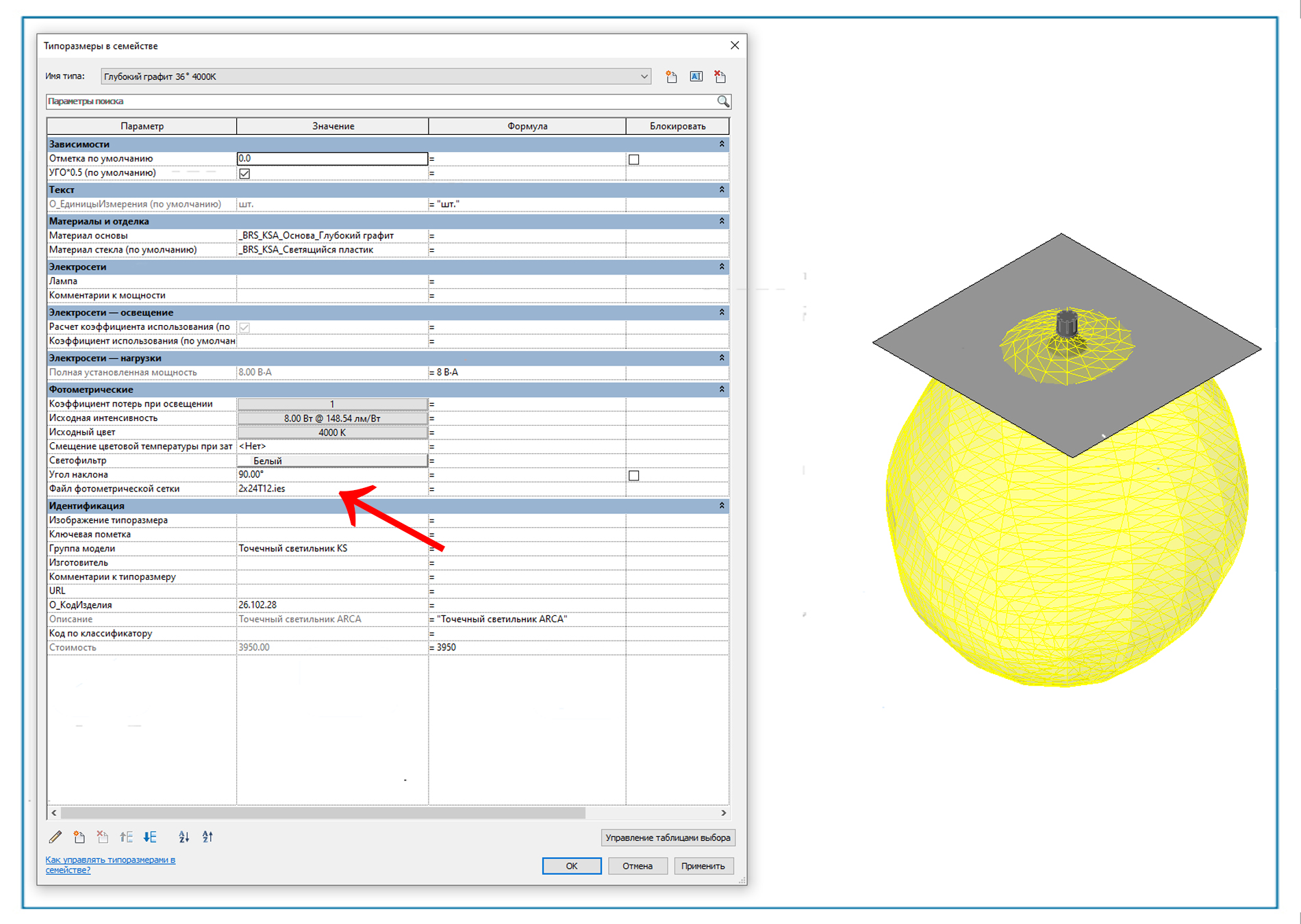Select the 2x24T12.ies file value

coord(332,489)
